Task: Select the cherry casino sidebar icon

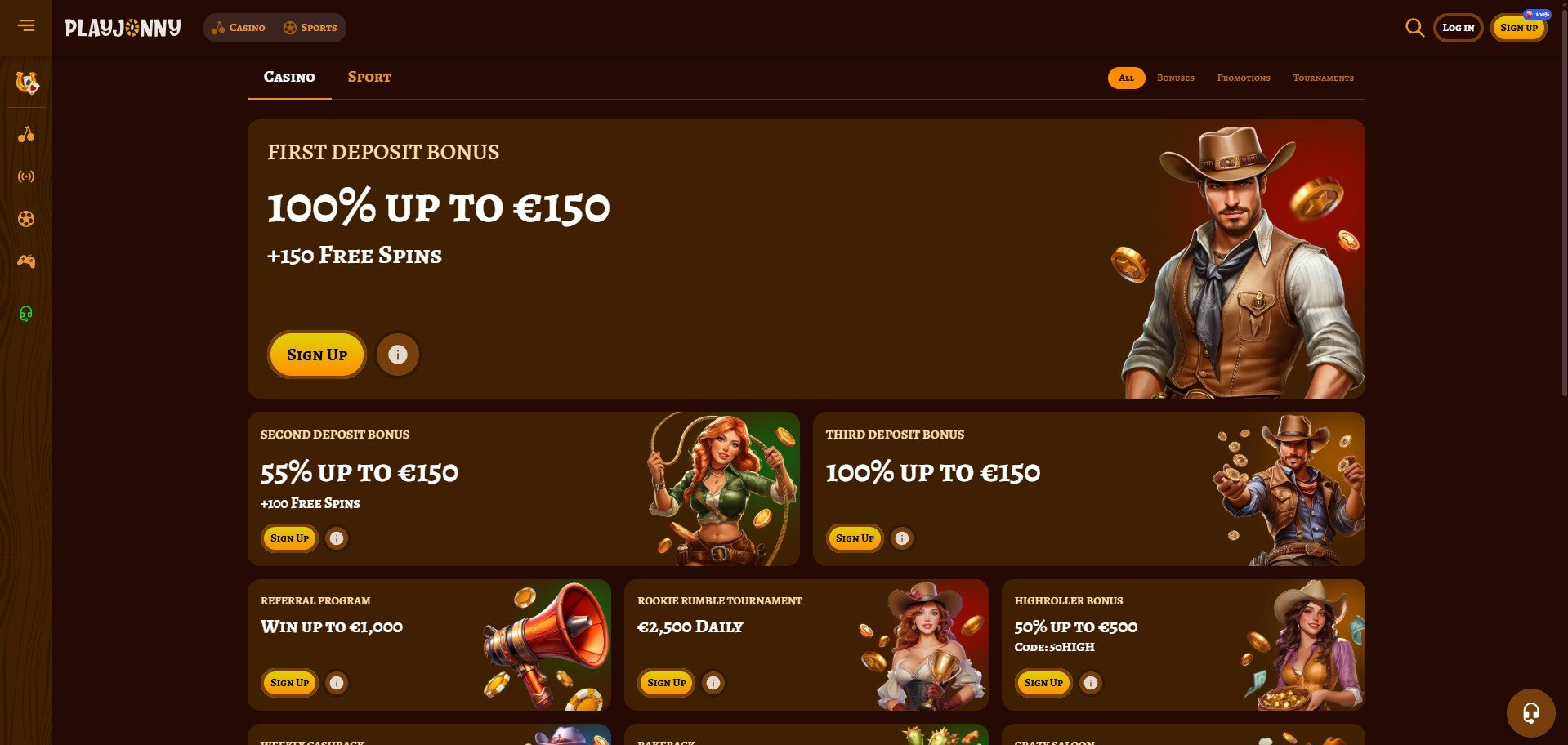Action: pyautogui.click(x=26, y=134)
